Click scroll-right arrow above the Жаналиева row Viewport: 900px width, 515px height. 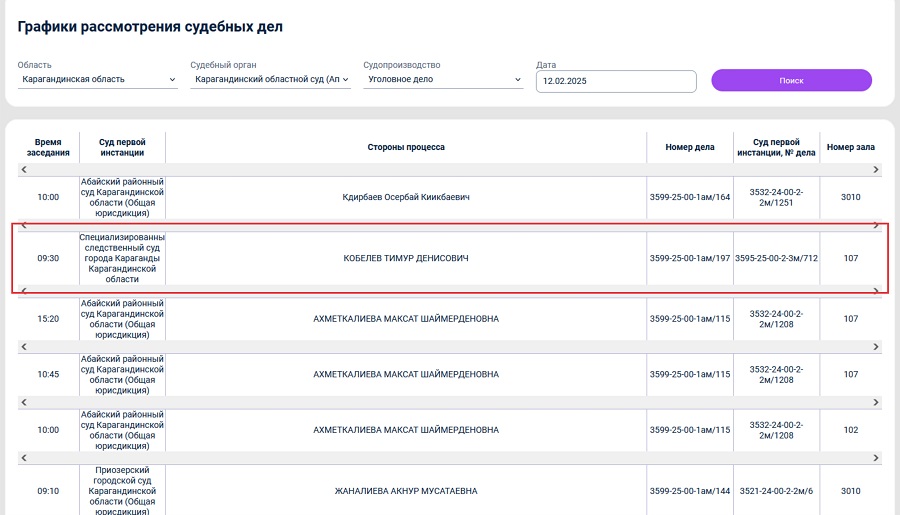[x=876, y=458]
